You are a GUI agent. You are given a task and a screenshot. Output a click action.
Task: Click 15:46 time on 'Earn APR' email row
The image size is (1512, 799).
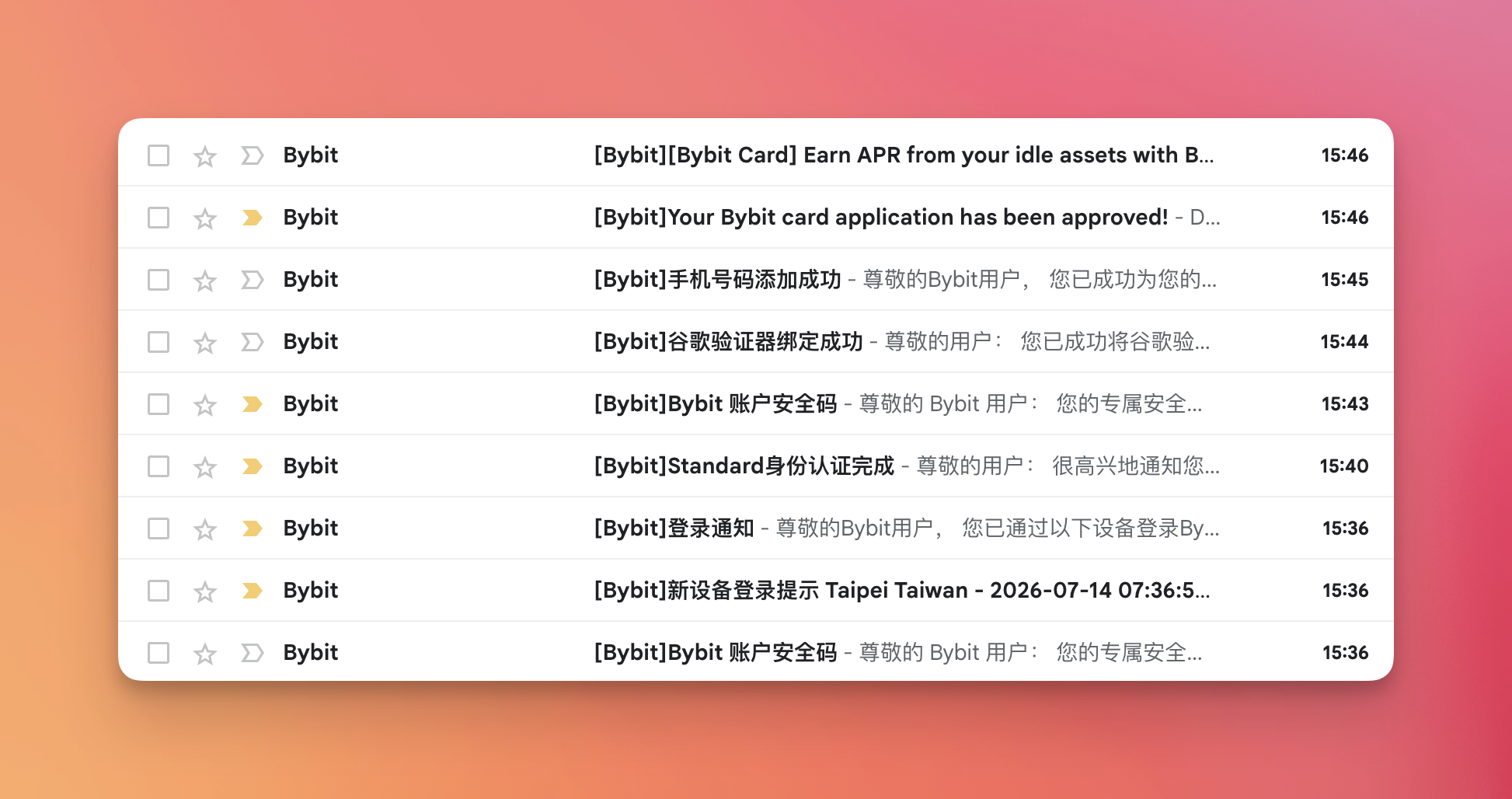(x=1345, y=155)
